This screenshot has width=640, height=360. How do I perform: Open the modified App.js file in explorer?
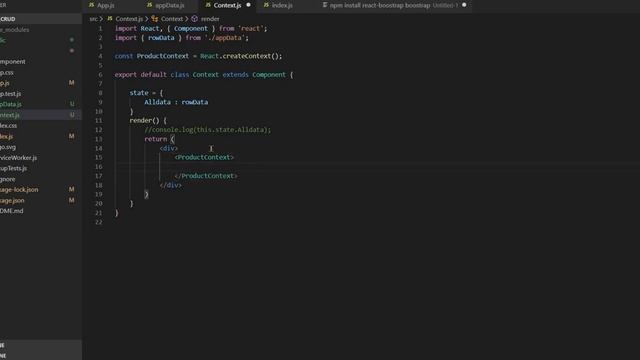tap(41, 83)
